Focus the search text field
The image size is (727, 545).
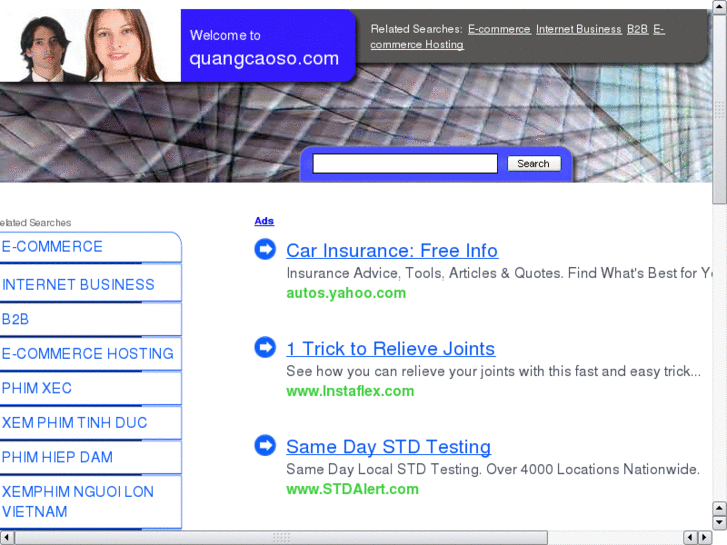405,164
